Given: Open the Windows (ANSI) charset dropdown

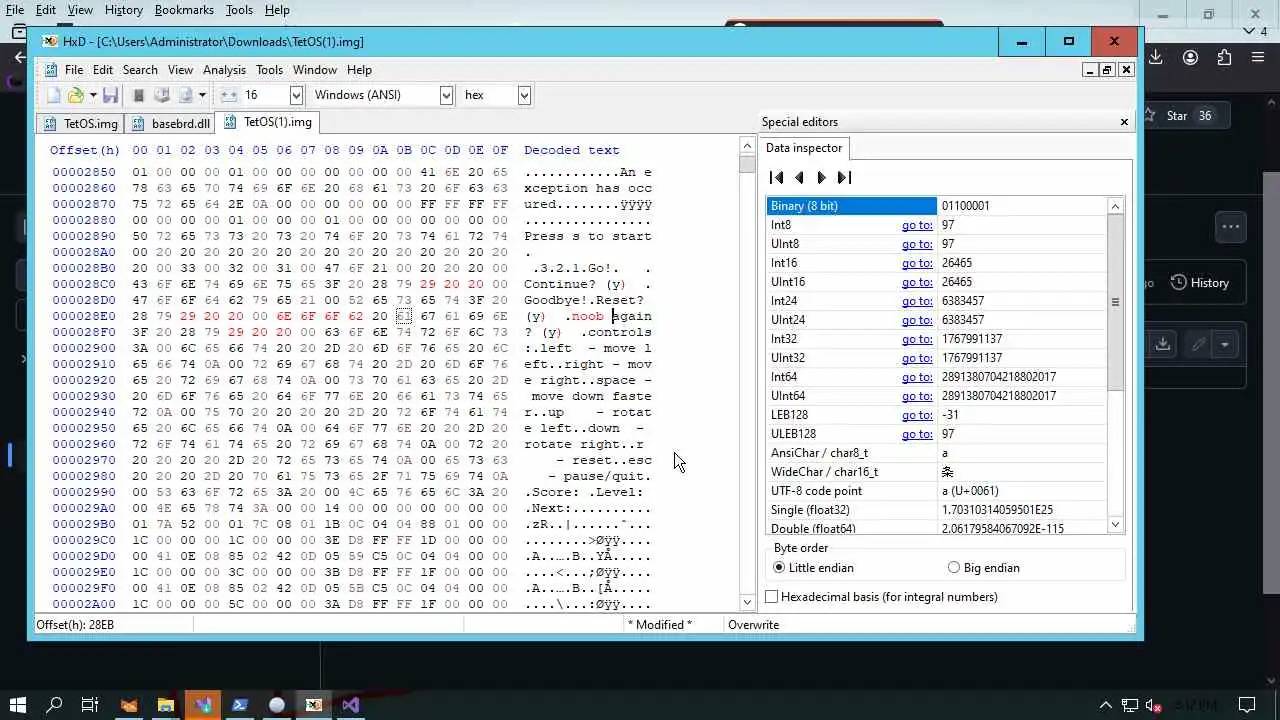Looking at the screenshot, I should tap(446, 95).
